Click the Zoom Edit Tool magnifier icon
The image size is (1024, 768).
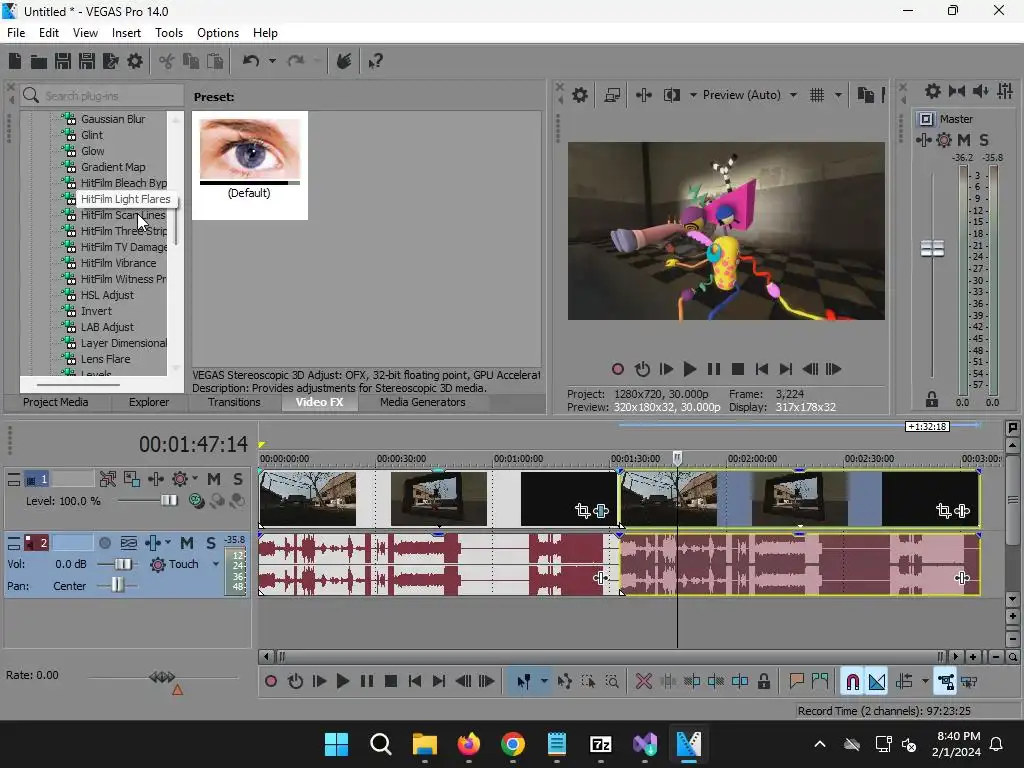[613, 682]
